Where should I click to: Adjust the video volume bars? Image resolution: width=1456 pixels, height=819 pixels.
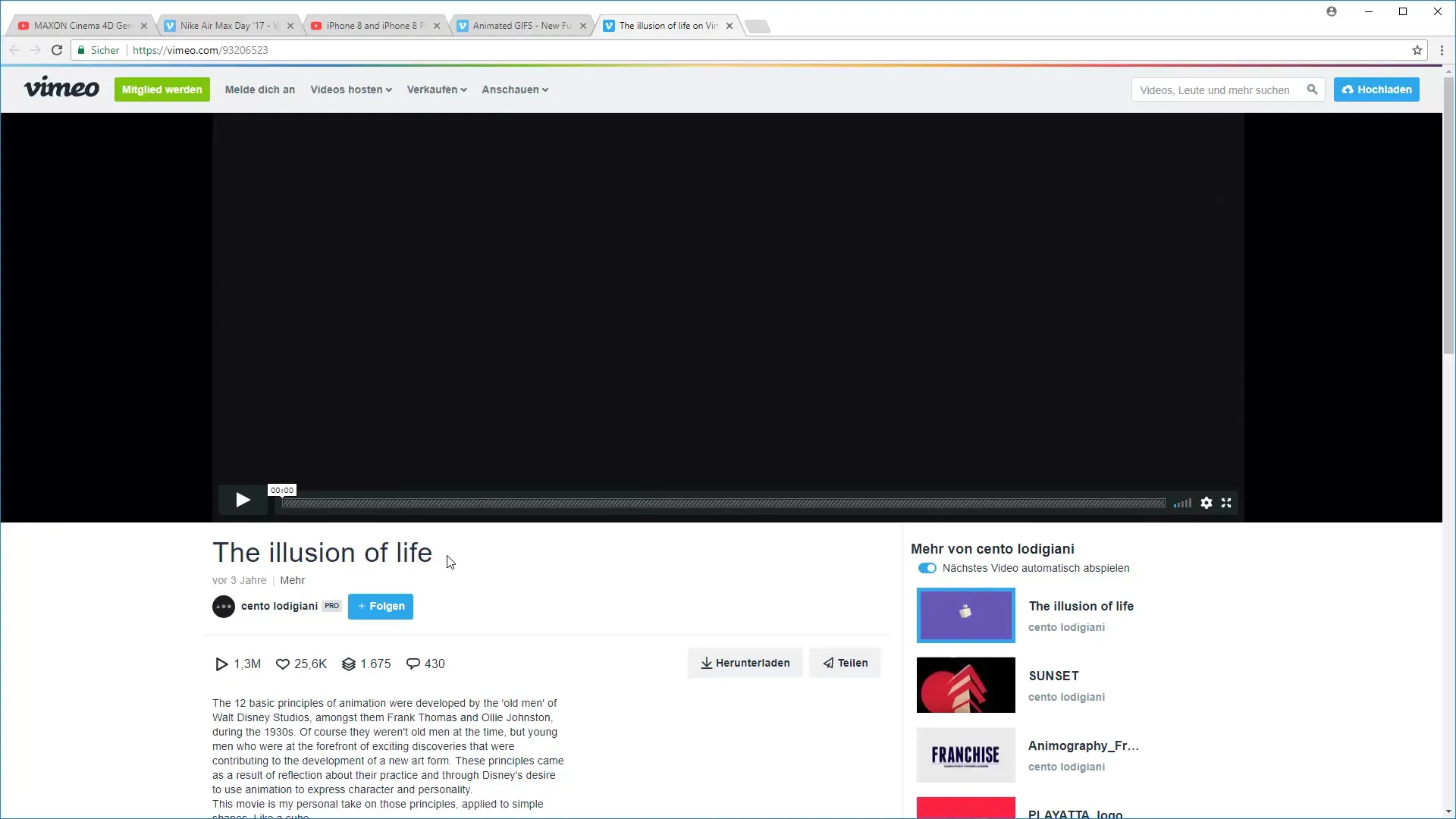click(x=1182, y=504)
